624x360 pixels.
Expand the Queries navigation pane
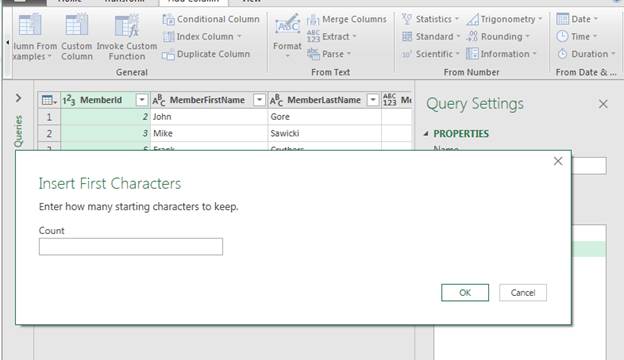18,98
